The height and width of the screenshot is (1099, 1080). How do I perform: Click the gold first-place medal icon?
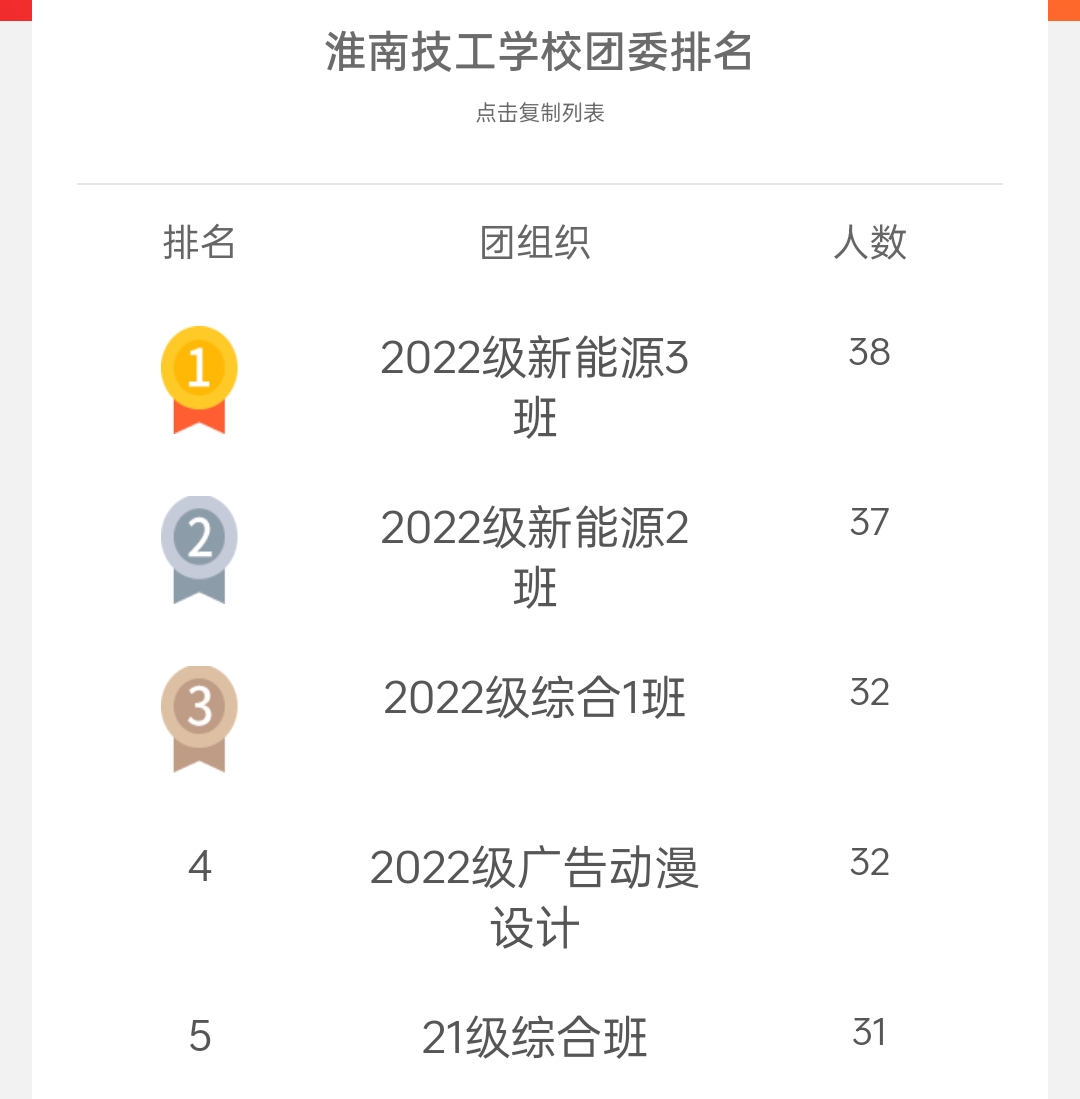(199, 380)
